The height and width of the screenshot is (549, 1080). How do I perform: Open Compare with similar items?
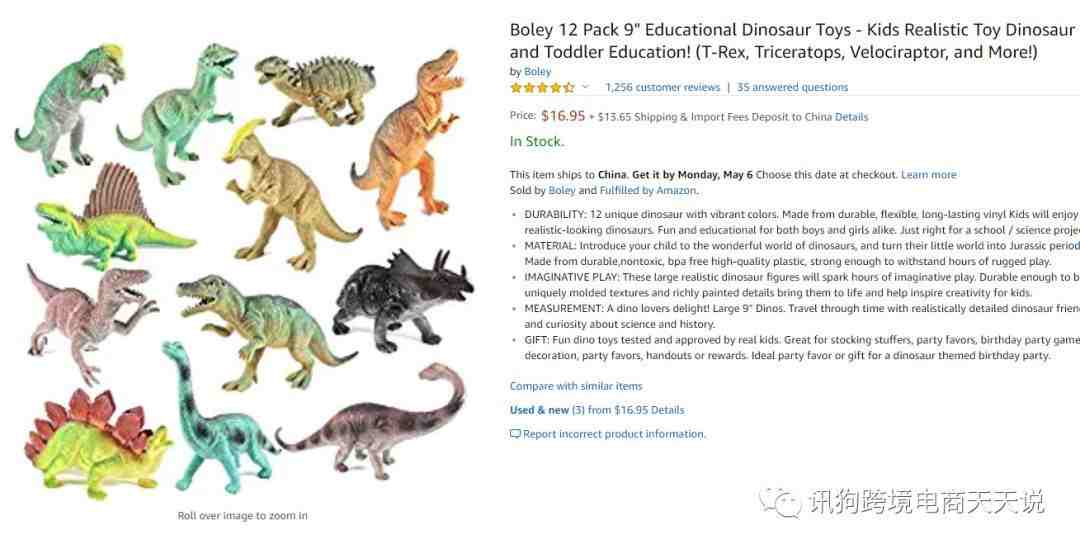(x=576, y=386)
